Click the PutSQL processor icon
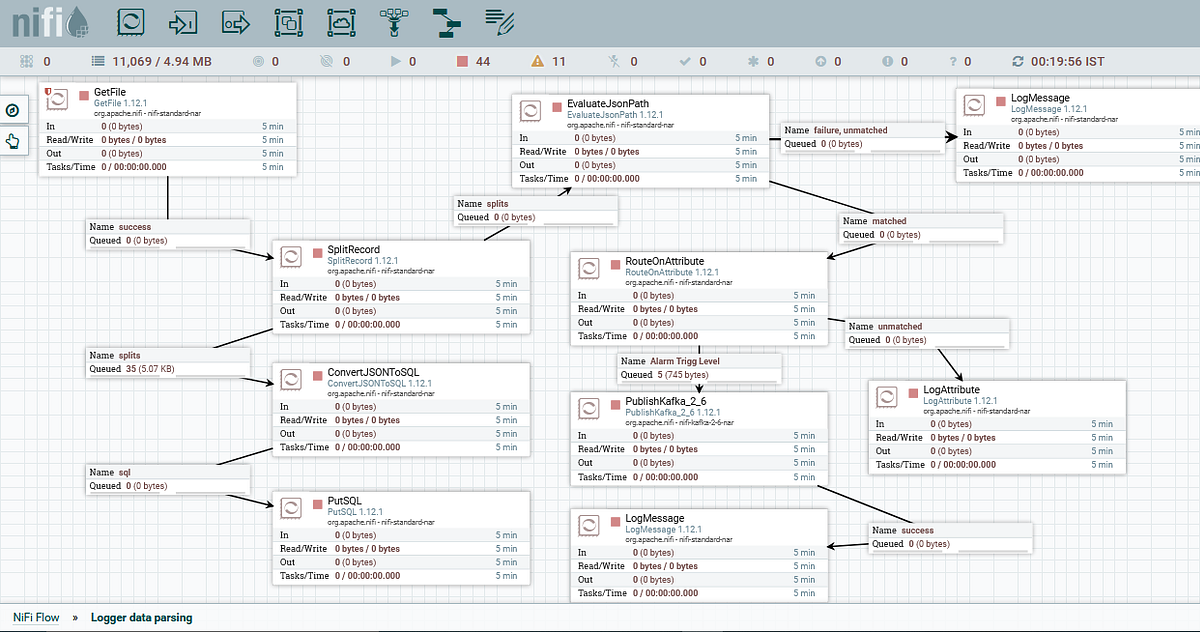1200x632 pixels. [x=292, y=509]
